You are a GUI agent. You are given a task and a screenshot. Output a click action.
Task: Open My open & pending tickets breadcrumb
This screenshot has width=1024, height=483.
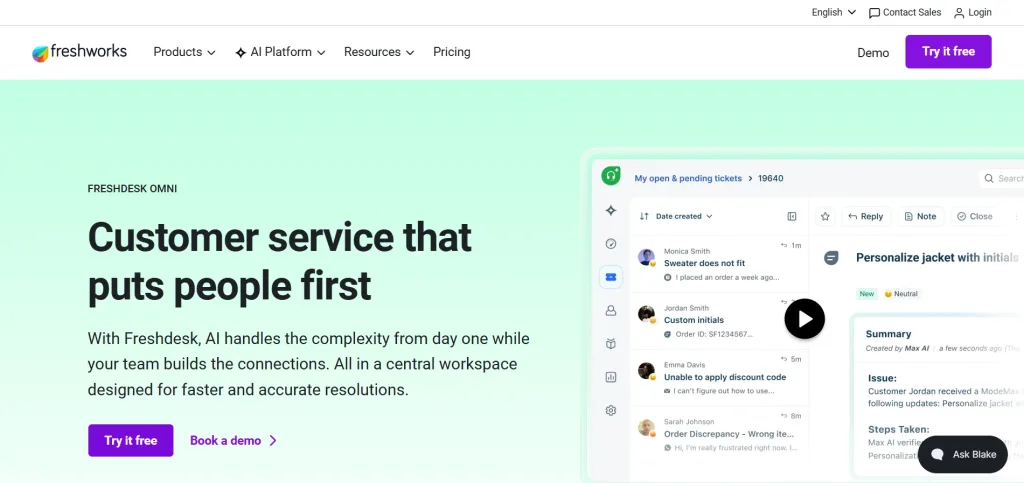pyautogui.click(x=688, y=178)
